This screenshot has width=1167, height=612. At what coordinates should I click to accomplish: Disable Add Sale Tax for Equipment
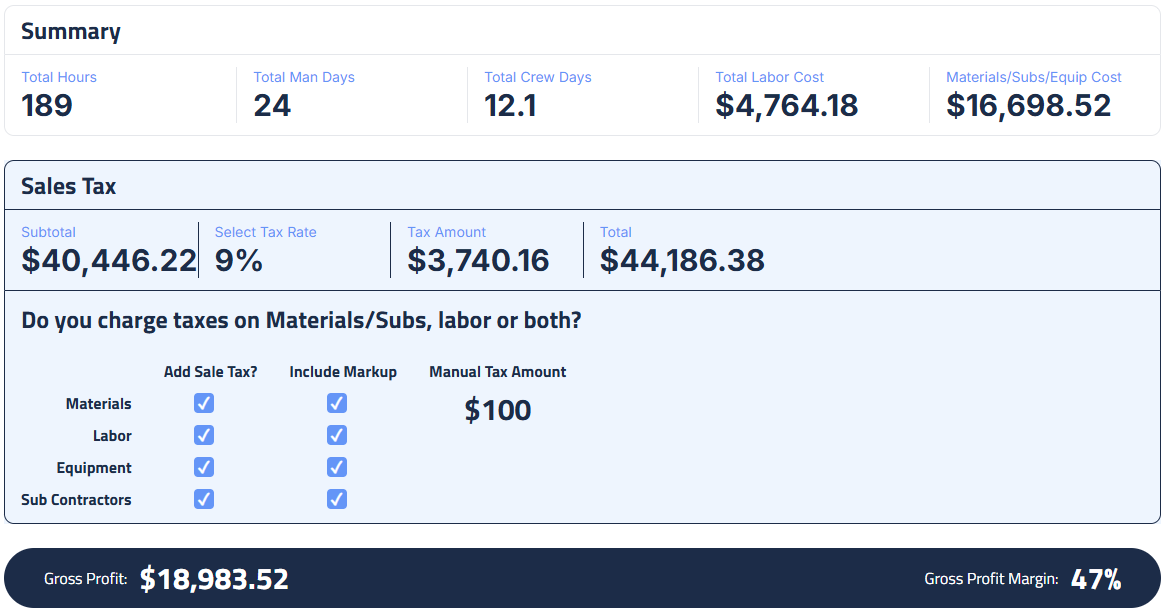(x=204, y=468)
